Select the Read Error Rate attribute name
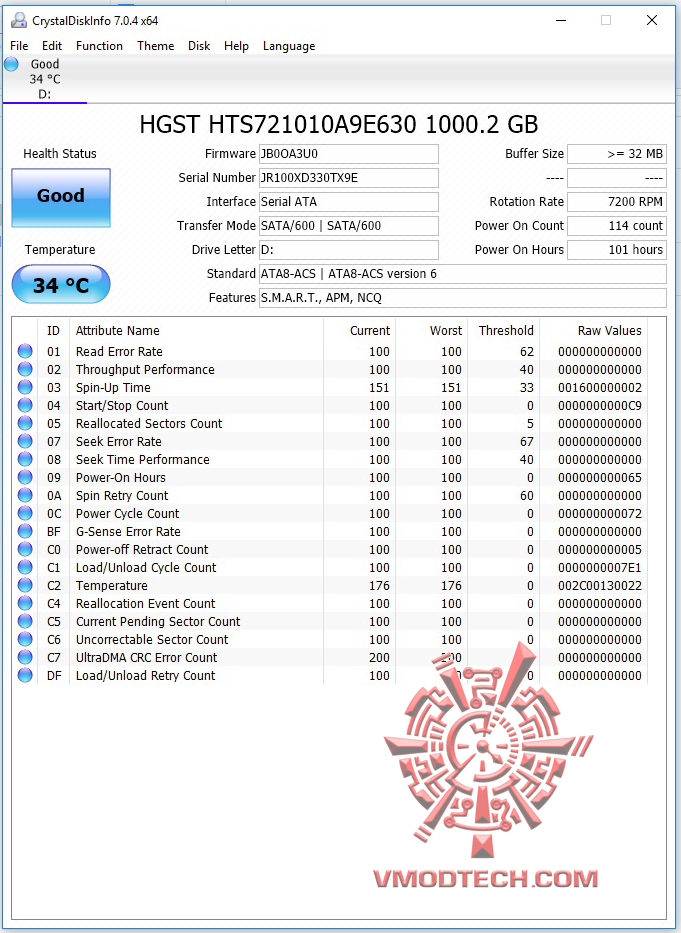The height and width of the screenshot is (933, 681). (x=119, y=352)
